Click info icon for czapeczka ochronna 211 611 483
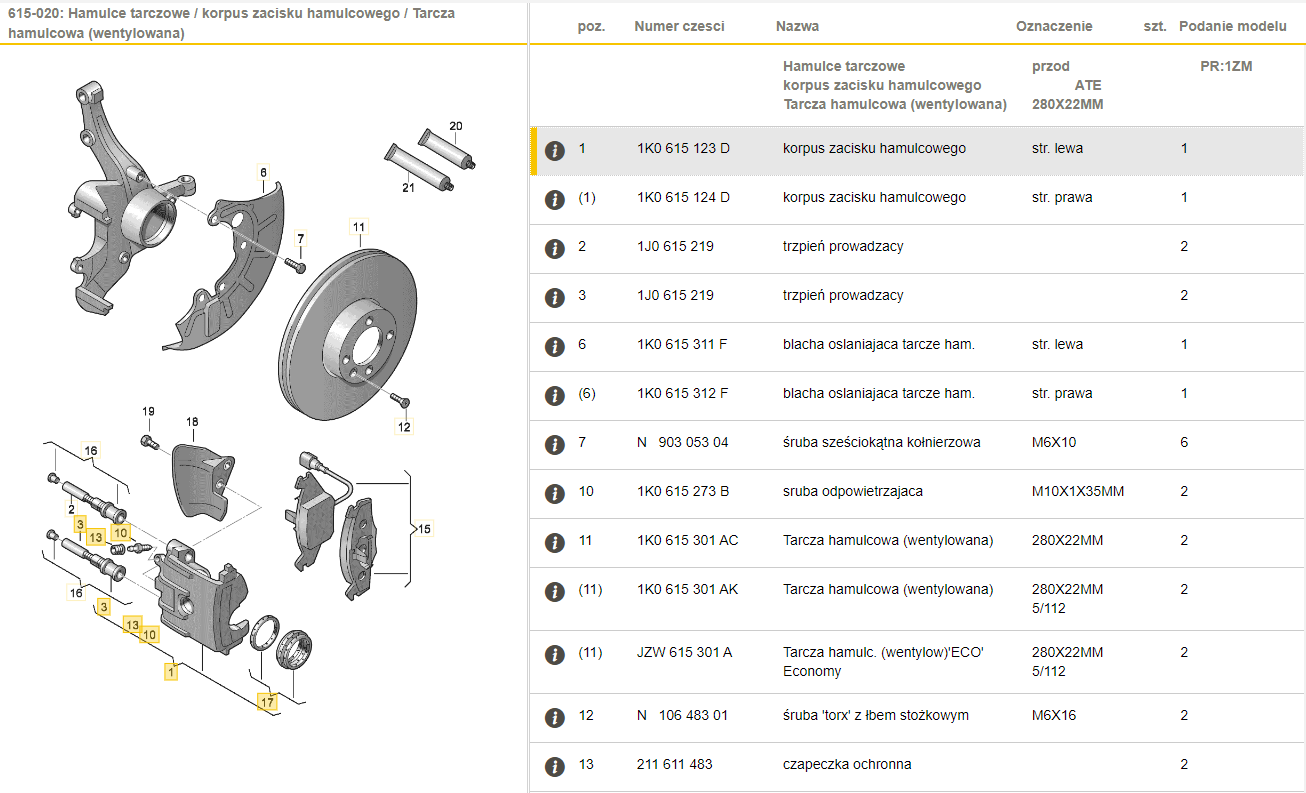 tap(554, 766)
